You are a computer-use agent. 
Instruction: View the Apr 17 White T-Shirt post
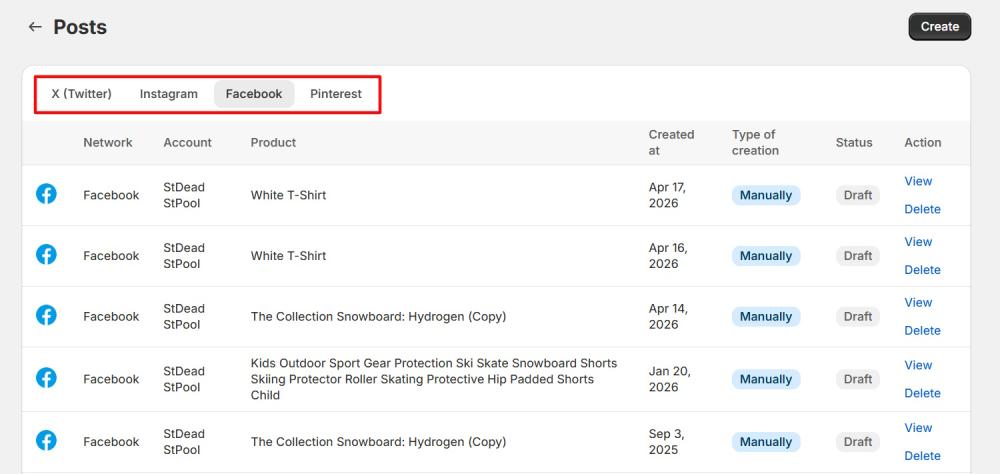pyautogui.click(x=918, y=181)
